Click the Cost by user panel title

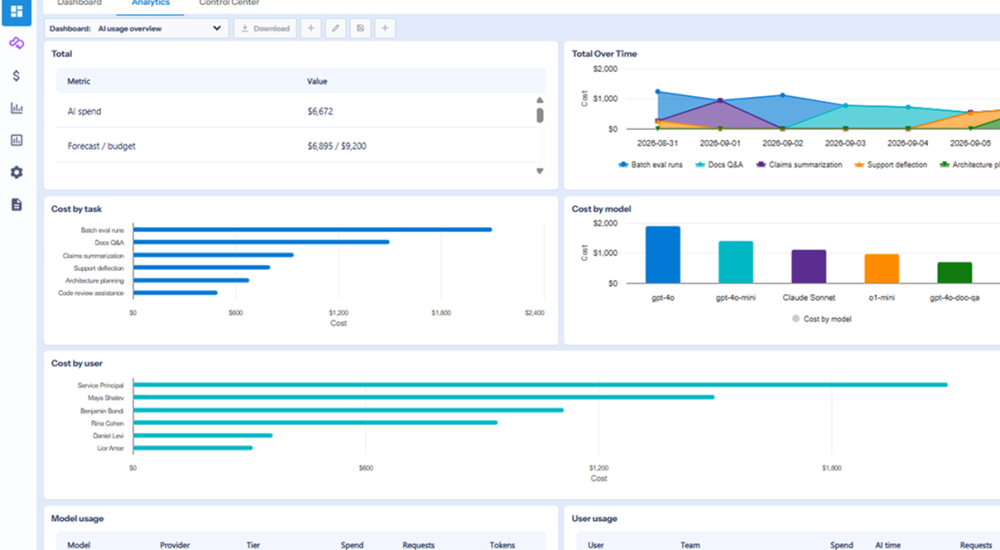pyautogui.click(x=77, y=363)
